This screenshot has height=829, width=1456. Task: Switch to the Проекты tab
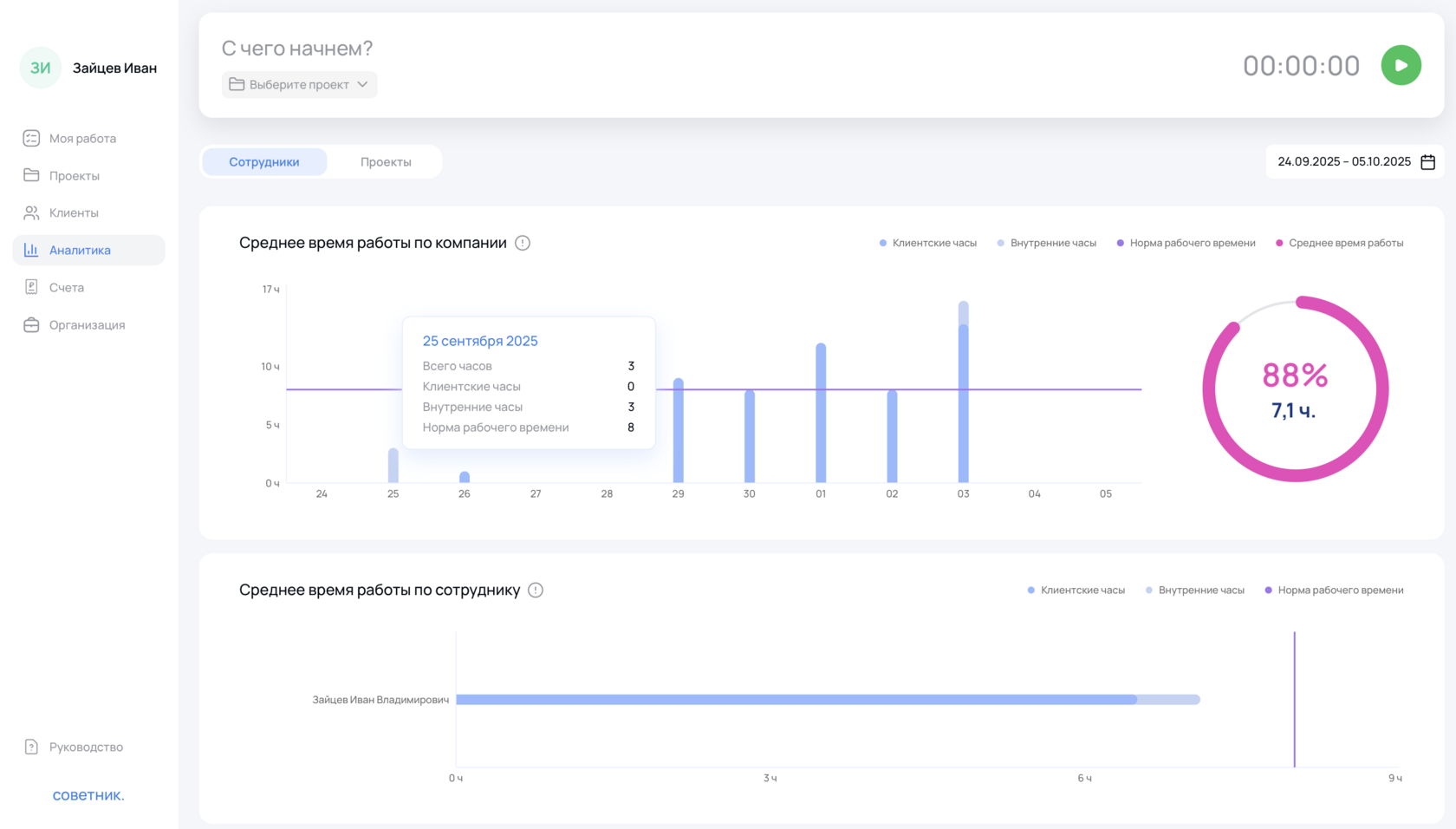[386, 162]
